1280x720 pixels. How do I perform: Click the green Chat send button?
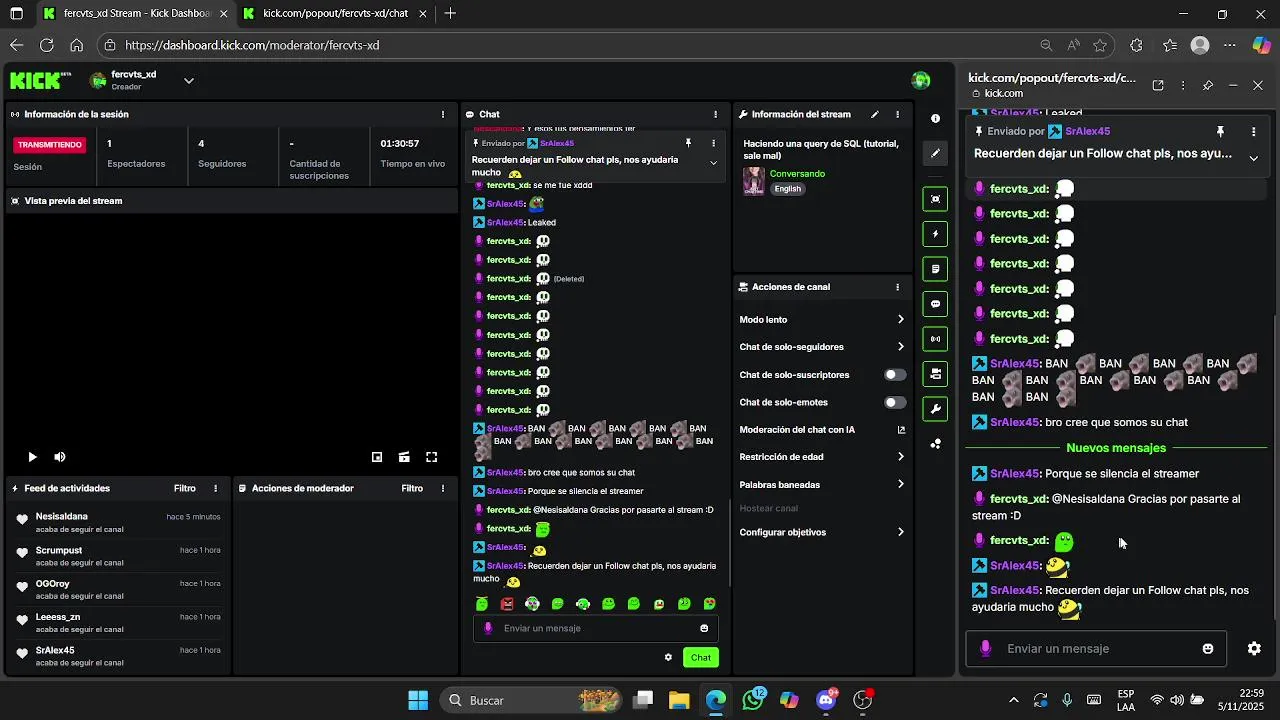point(701,657)
